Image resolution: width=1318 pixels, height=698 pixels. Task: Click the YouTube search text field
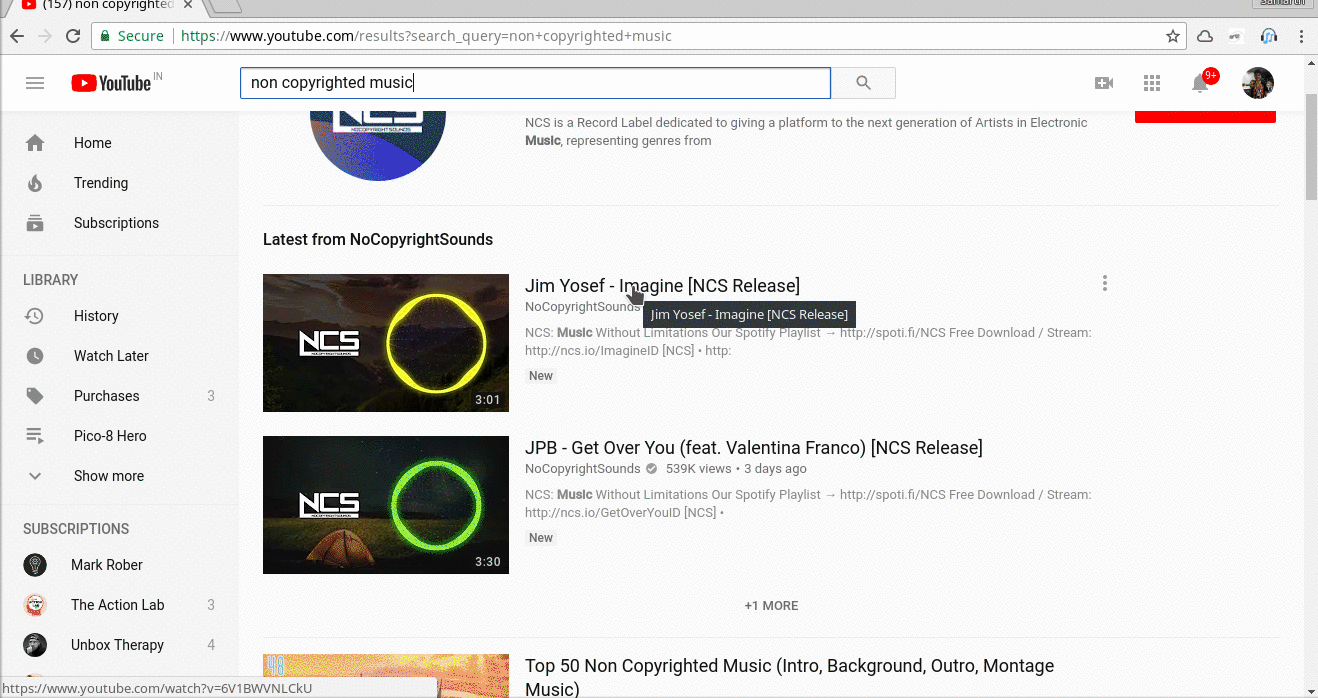click(535, 83)
